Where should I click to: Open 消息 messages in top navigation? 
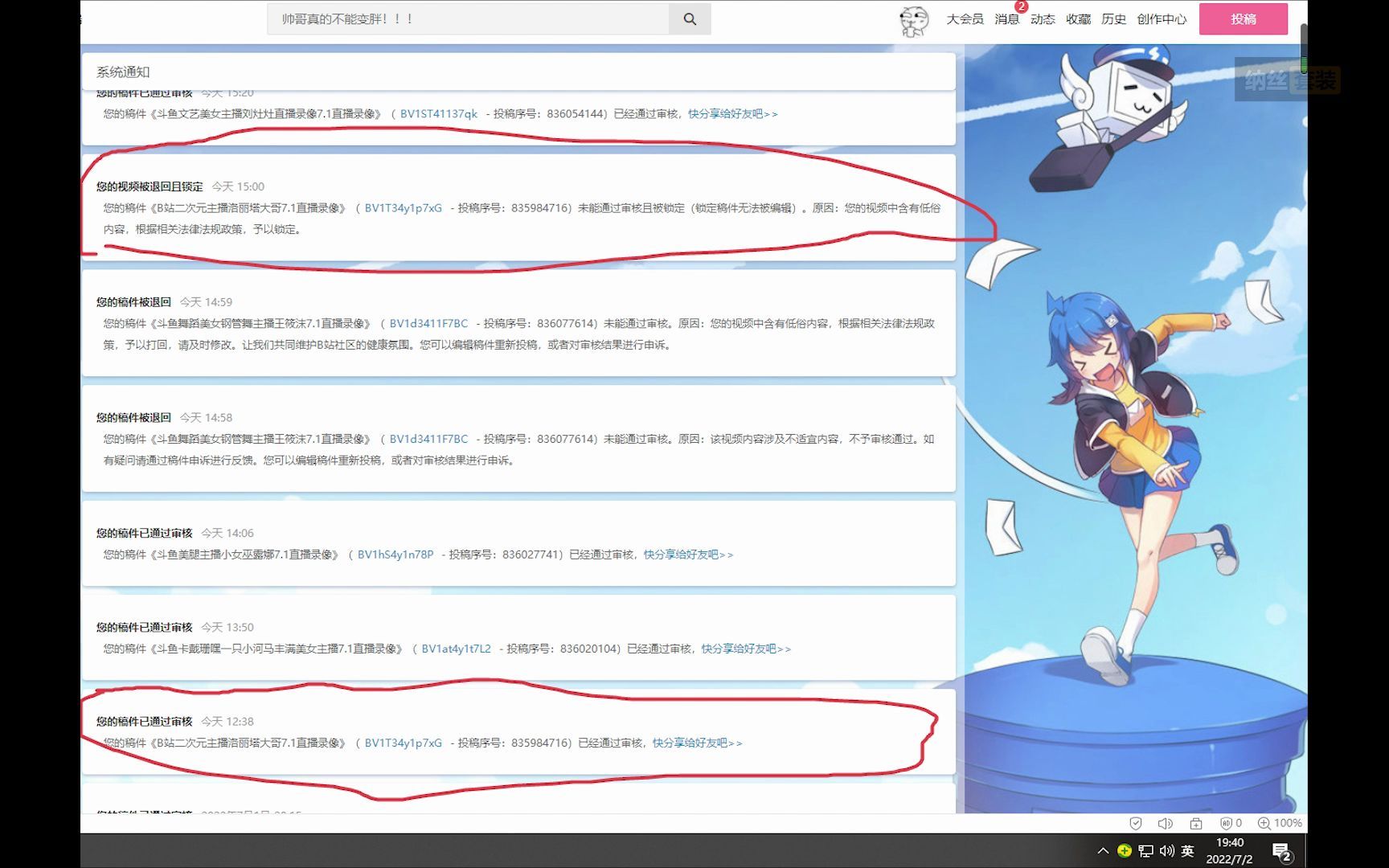1006,19
